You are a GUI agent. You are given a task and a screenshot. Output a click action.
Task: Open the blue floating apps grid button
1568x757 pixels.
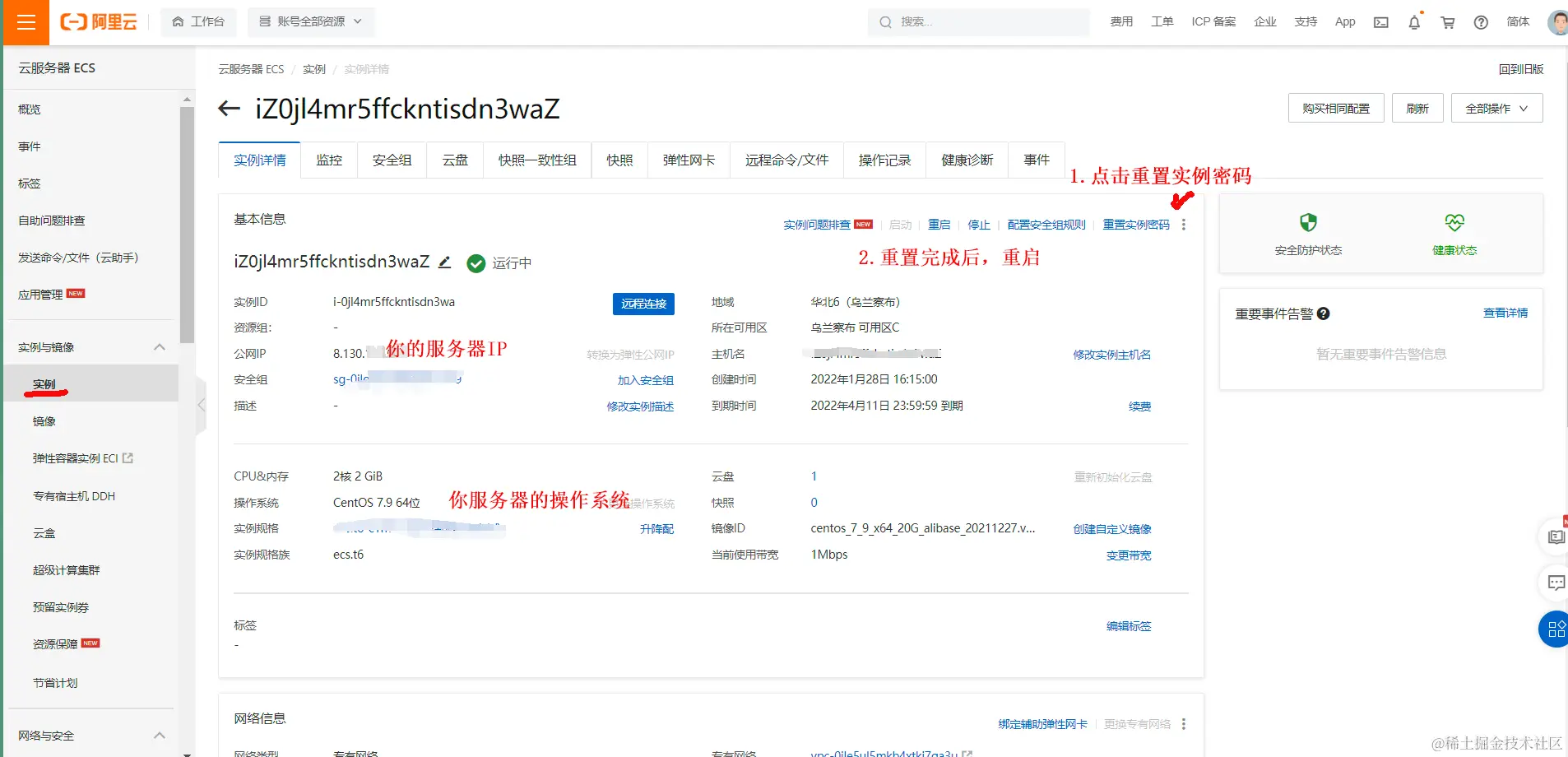(x=1555, y=629)
